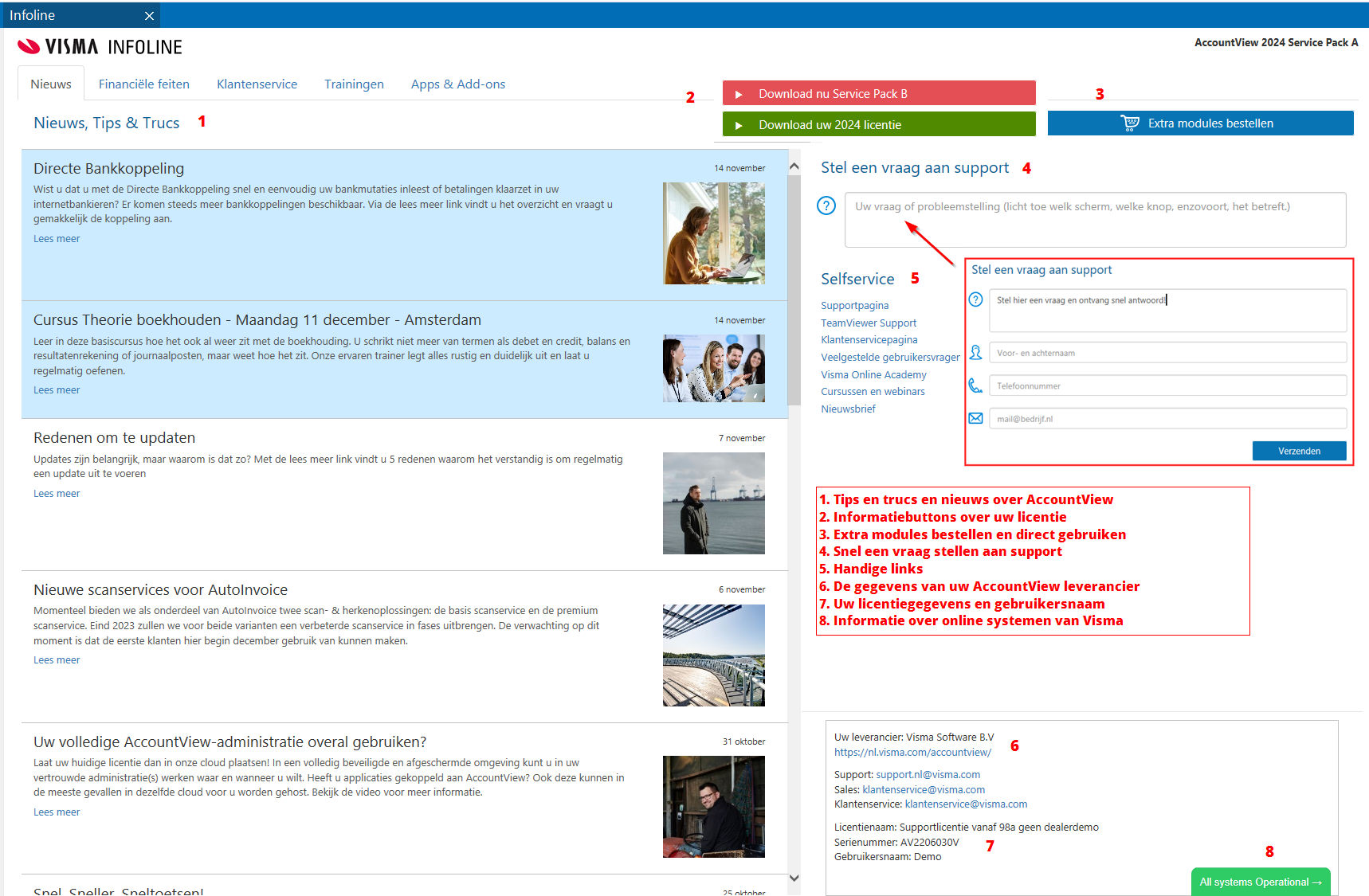Click the Klantenservice email address link
Image resolution: width=1369 pixels, height=896 pixels.
point(966,804)
